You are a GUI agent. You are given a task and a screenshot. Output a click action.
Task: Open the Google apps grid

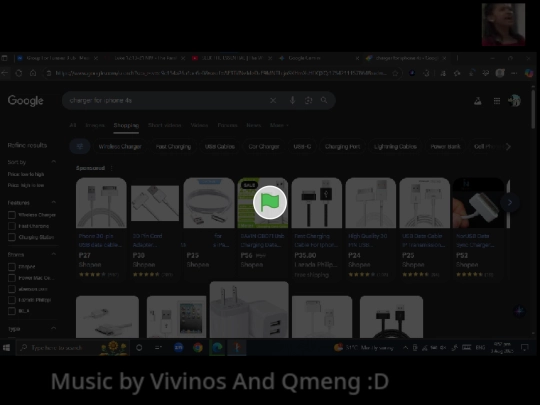pyautogui.click(x=497, y=101)
